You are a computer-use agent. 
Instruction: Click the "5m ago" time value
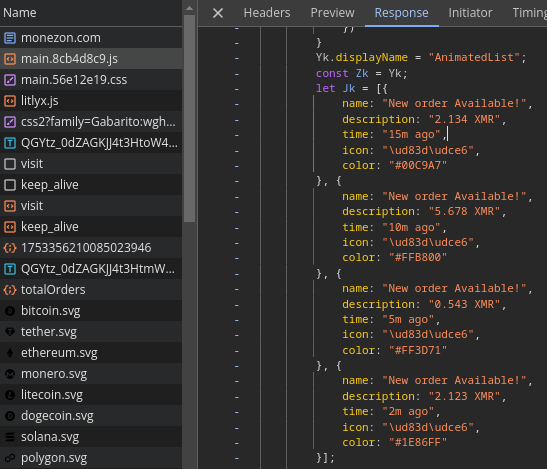408,320
